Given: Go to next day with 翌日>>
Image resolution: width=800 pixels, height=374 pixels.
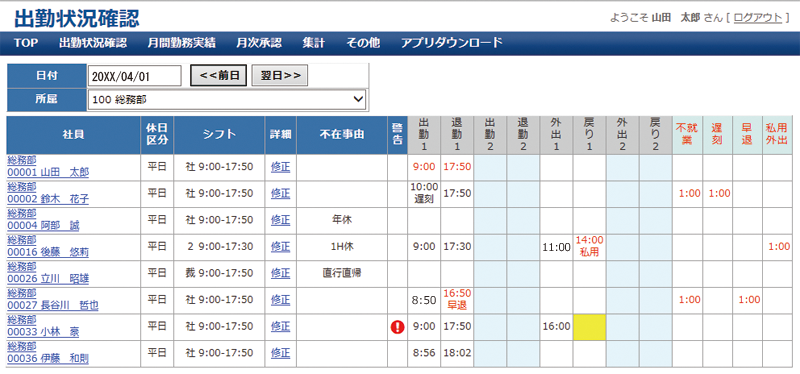Looking at the screenshot, I should pyautogui.click(x=280, y=76).
